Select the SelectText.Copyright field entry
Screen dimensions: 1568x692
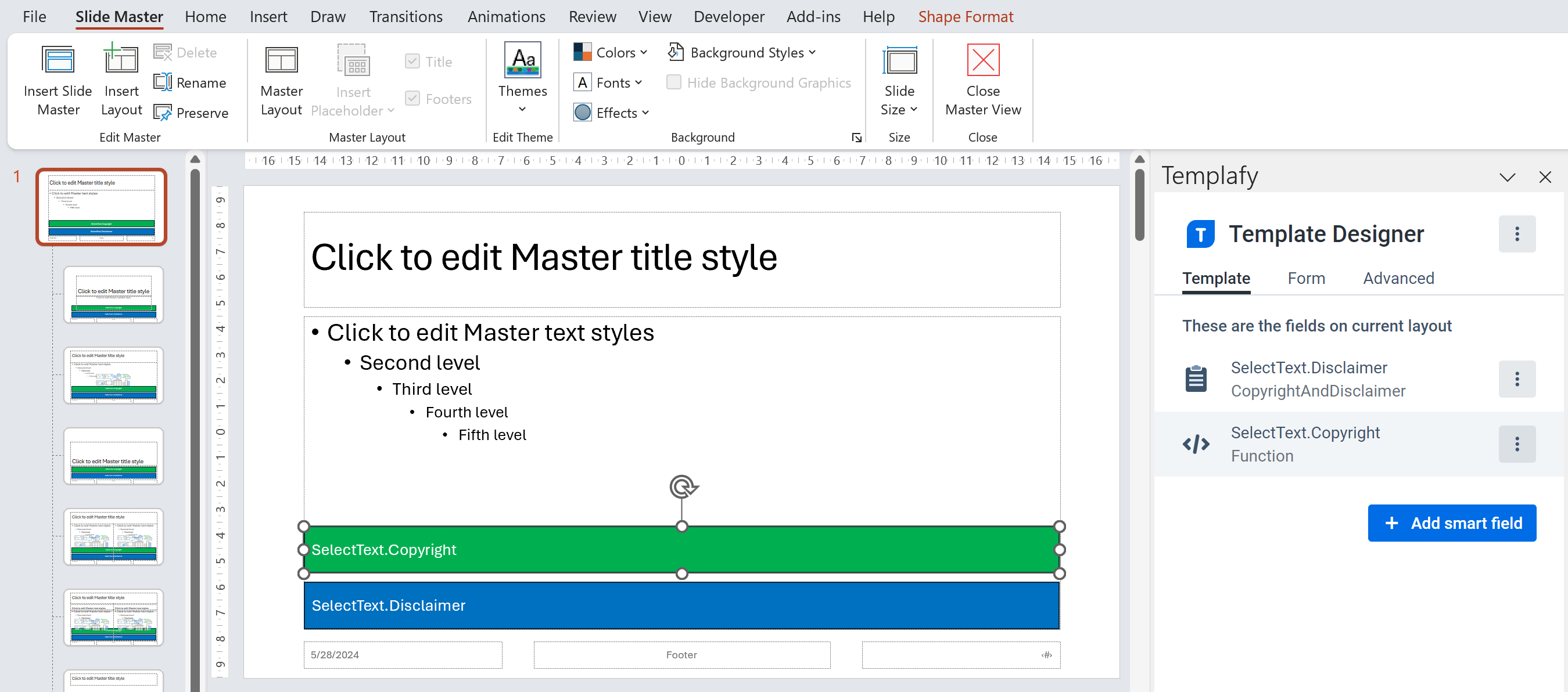point(1358,444)
